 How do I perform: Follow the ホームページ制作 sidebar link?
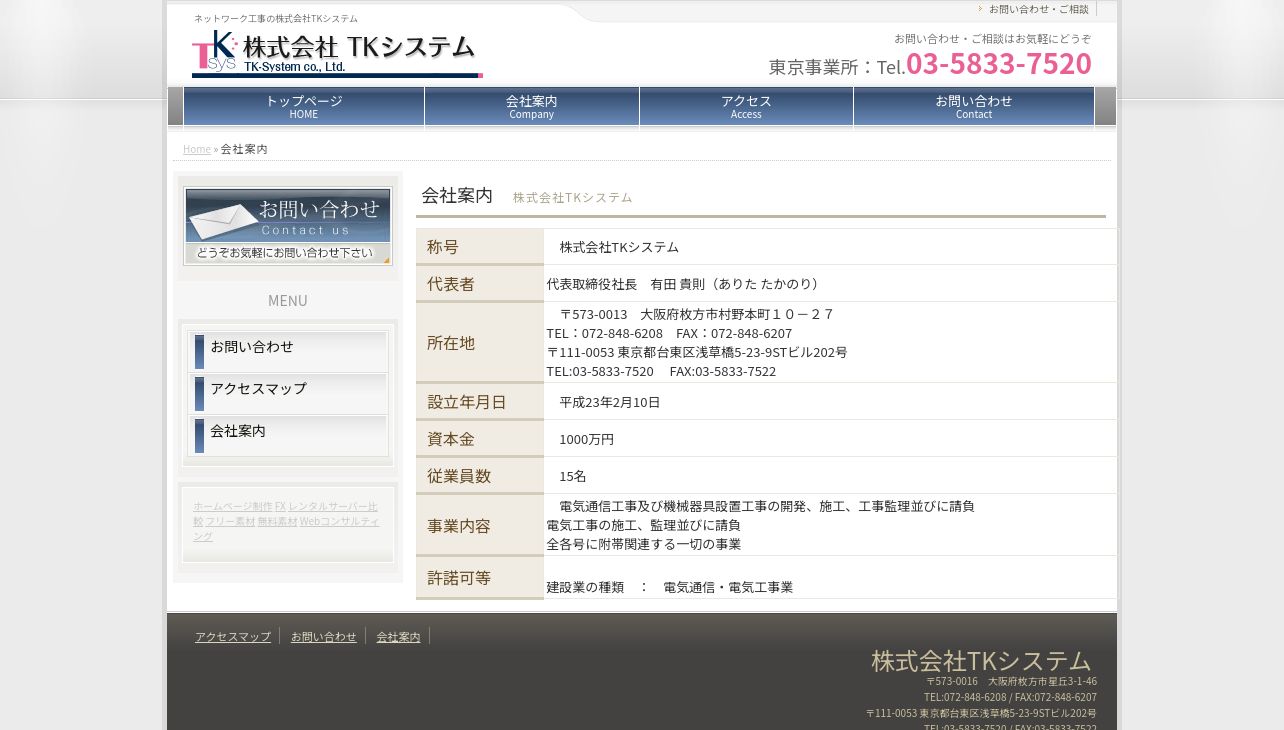pyautogui.click(x=232, y=506)
